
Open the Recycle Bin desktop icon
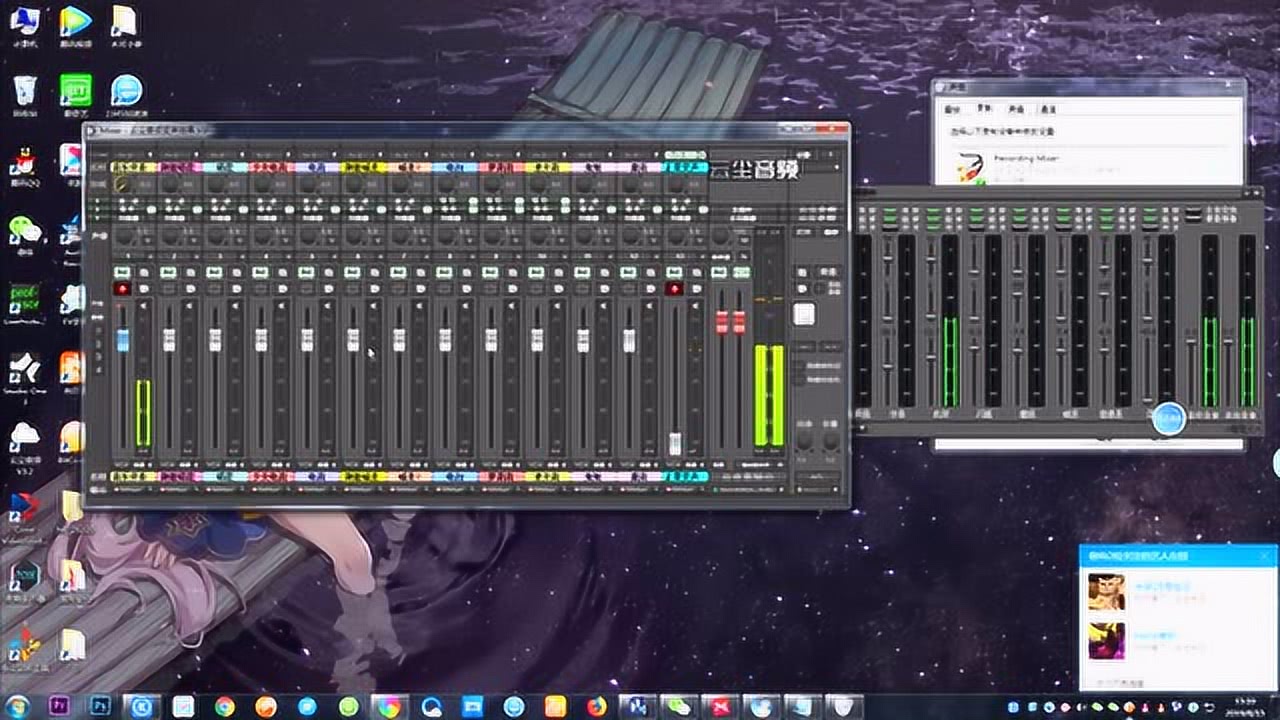(x=26, y=95)
